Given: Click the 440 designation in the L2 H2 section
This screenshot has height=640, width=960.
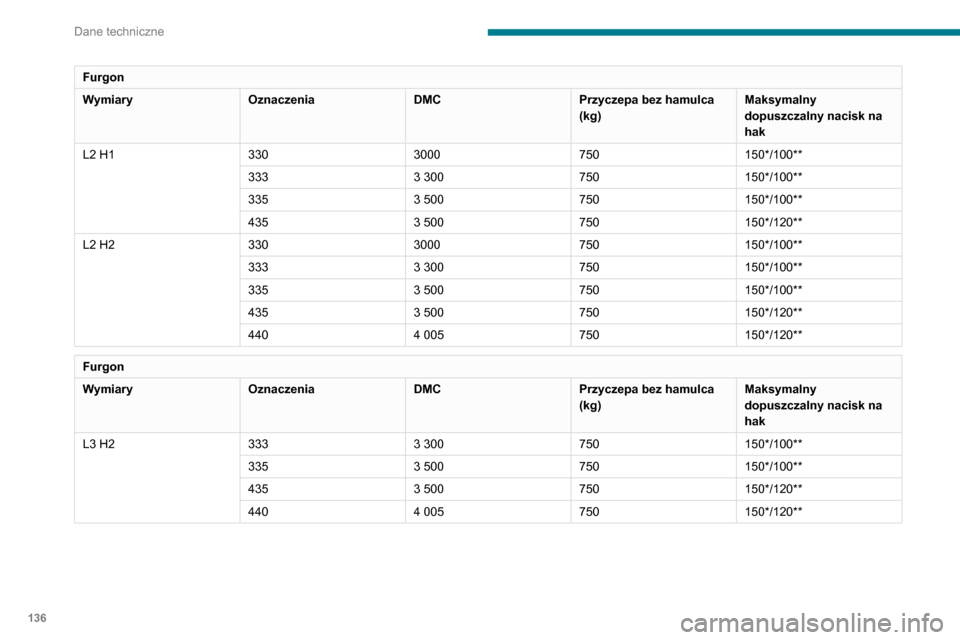Looking at the screenshot, I should [259, 335].
